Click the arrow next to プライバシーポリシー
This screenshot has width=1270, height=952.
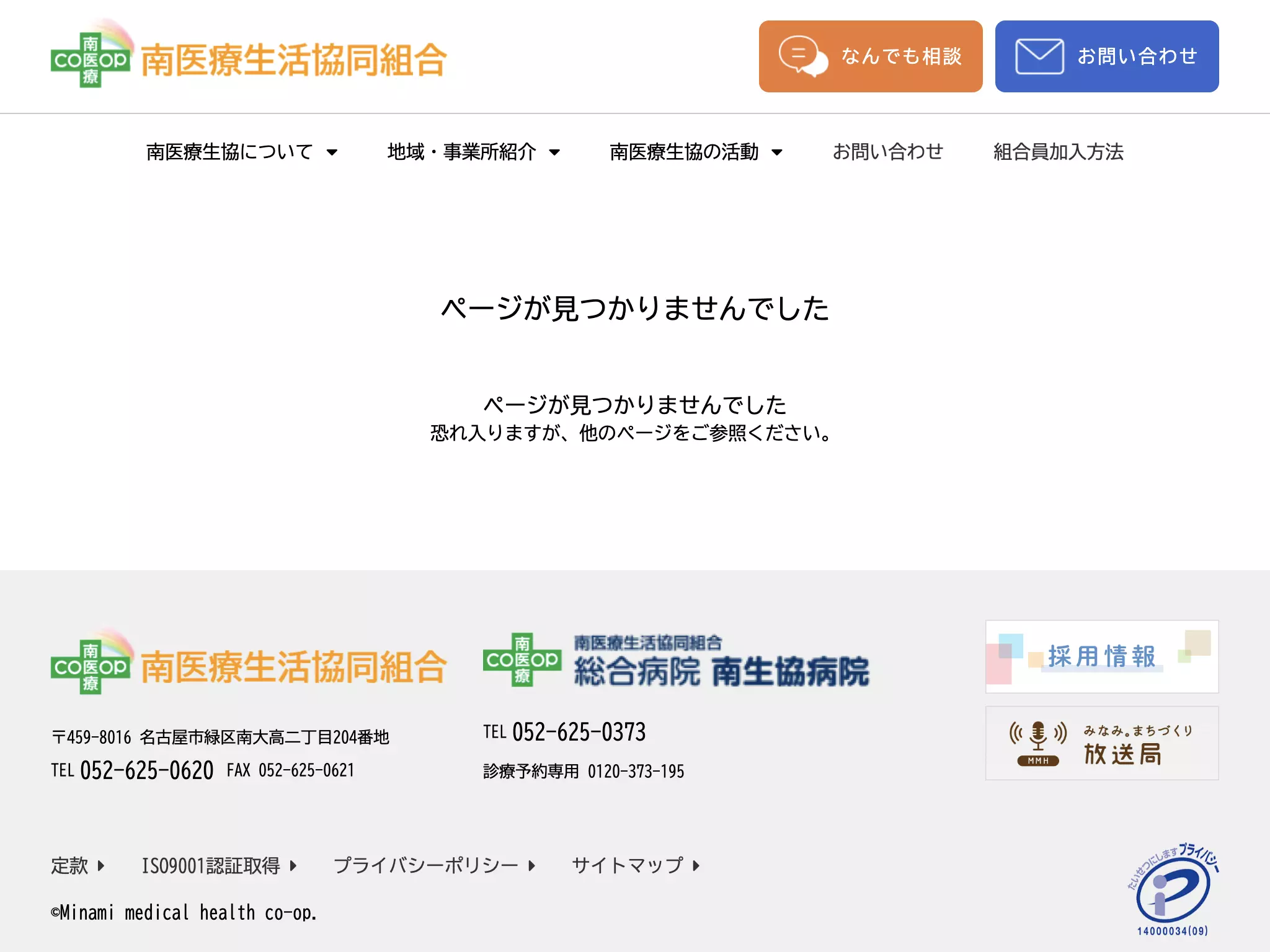(x=531, y=865)
